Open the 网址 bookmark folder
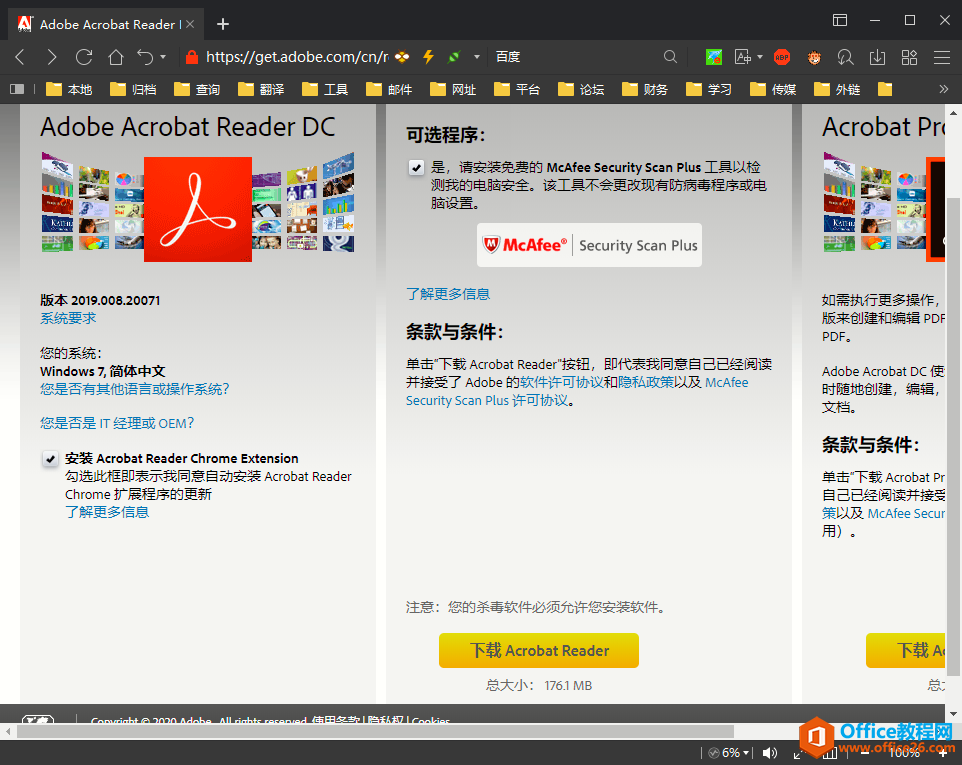 [x=453, y=90]
